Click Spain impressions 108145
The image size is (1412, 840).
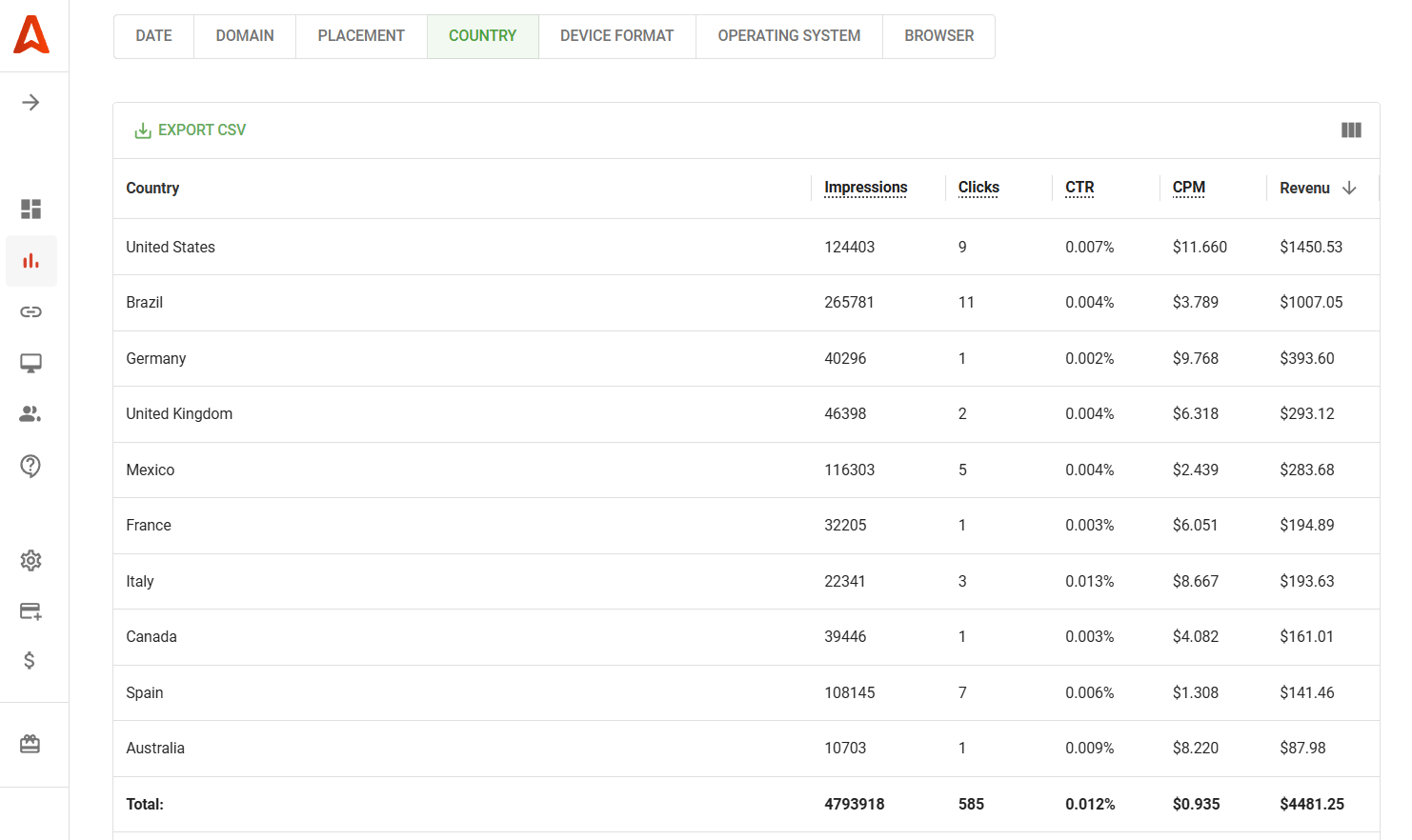click(x=849, y=692)
